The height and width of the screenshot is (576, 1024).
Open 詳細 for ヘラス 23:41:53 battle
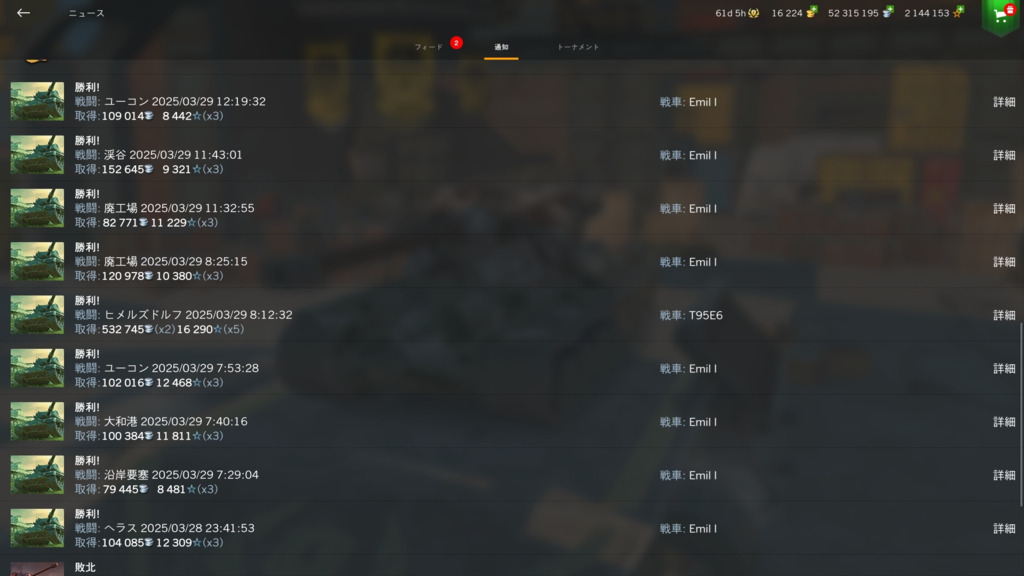[1004, 528]
